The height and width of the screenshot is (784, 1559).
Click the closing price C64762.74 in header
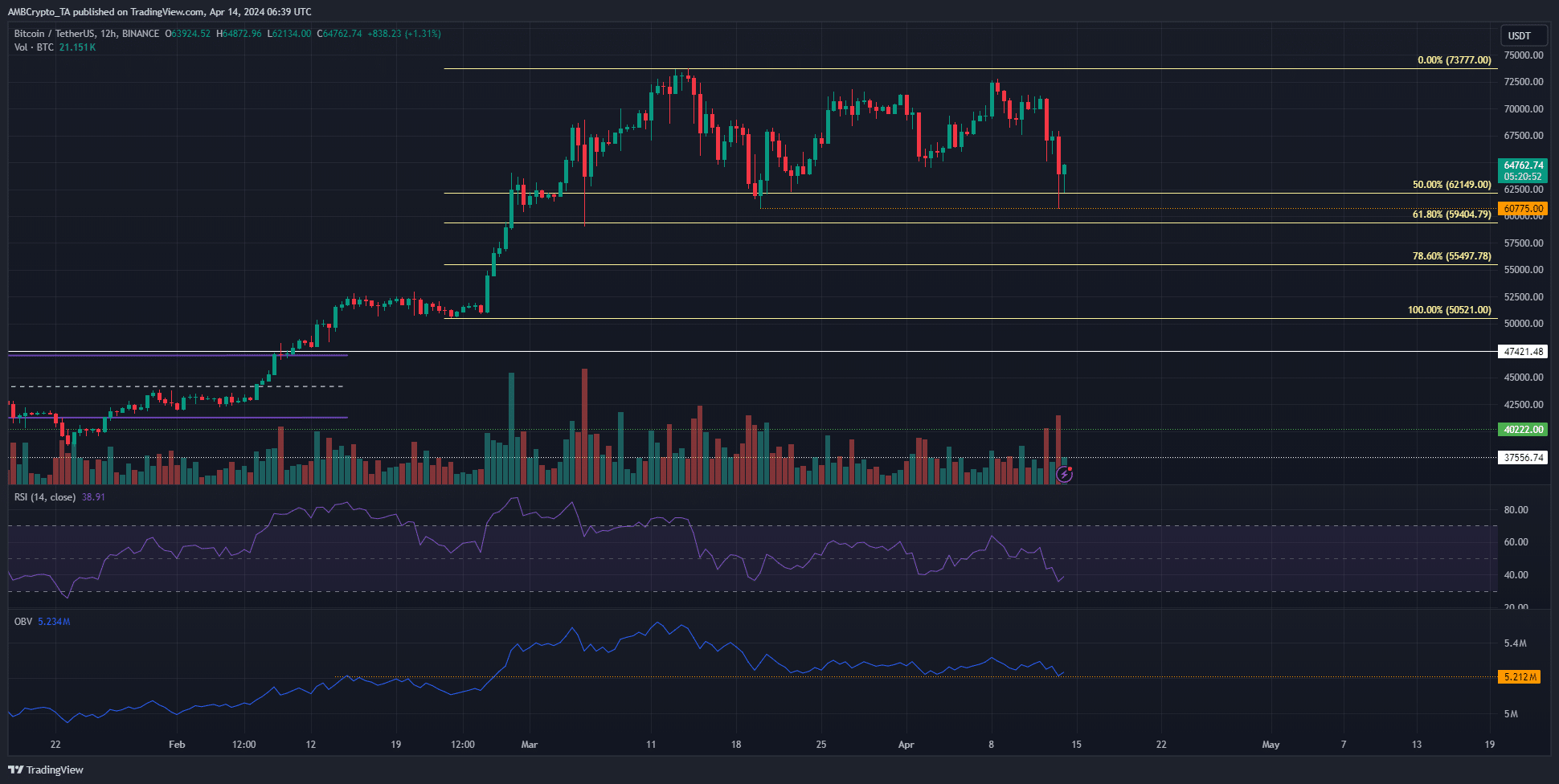pyautogui.click(x=339, y=34)
